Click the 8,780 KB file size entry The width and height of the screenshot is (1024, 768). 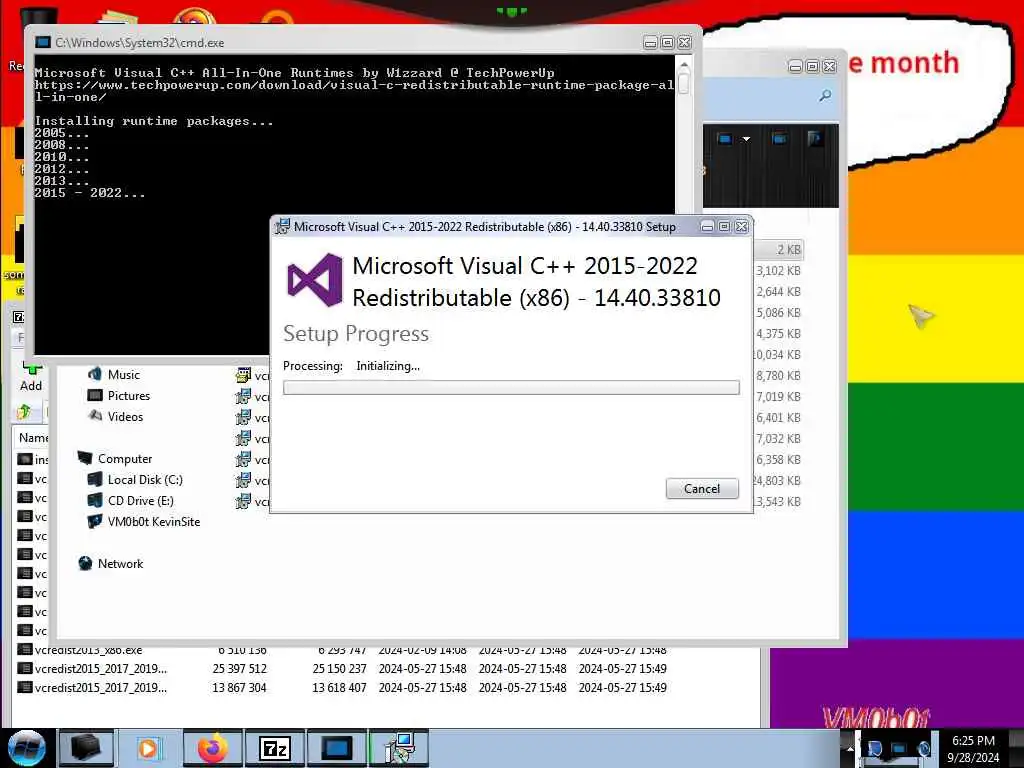778,376
